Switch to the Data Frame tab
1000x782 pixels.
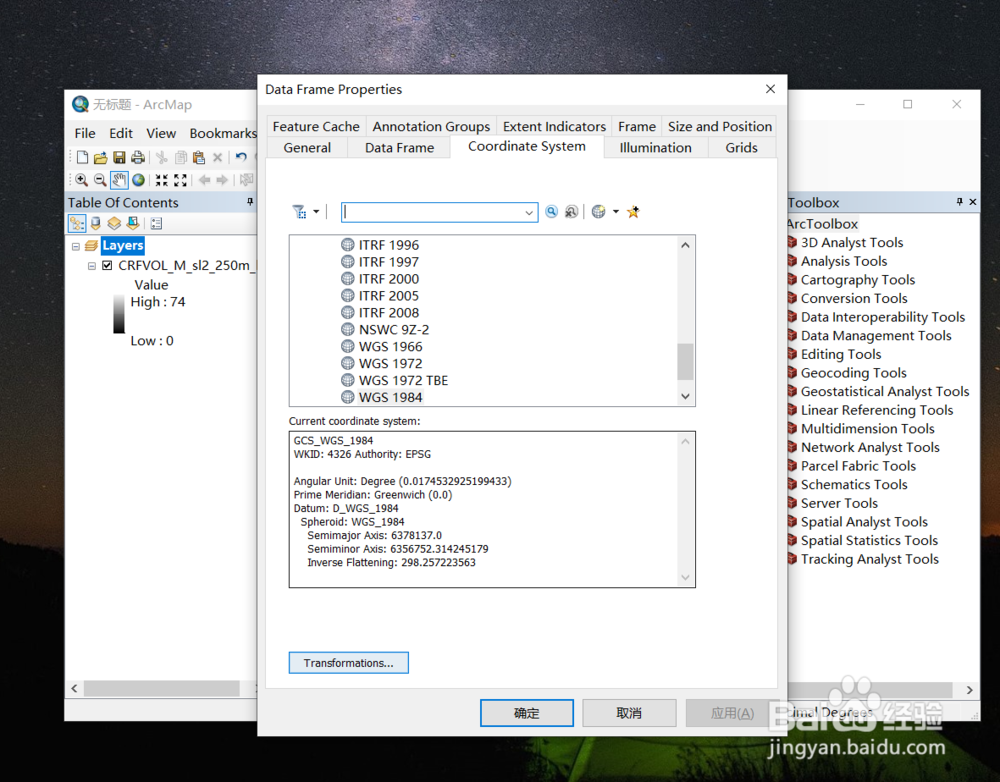pos(399,148)
